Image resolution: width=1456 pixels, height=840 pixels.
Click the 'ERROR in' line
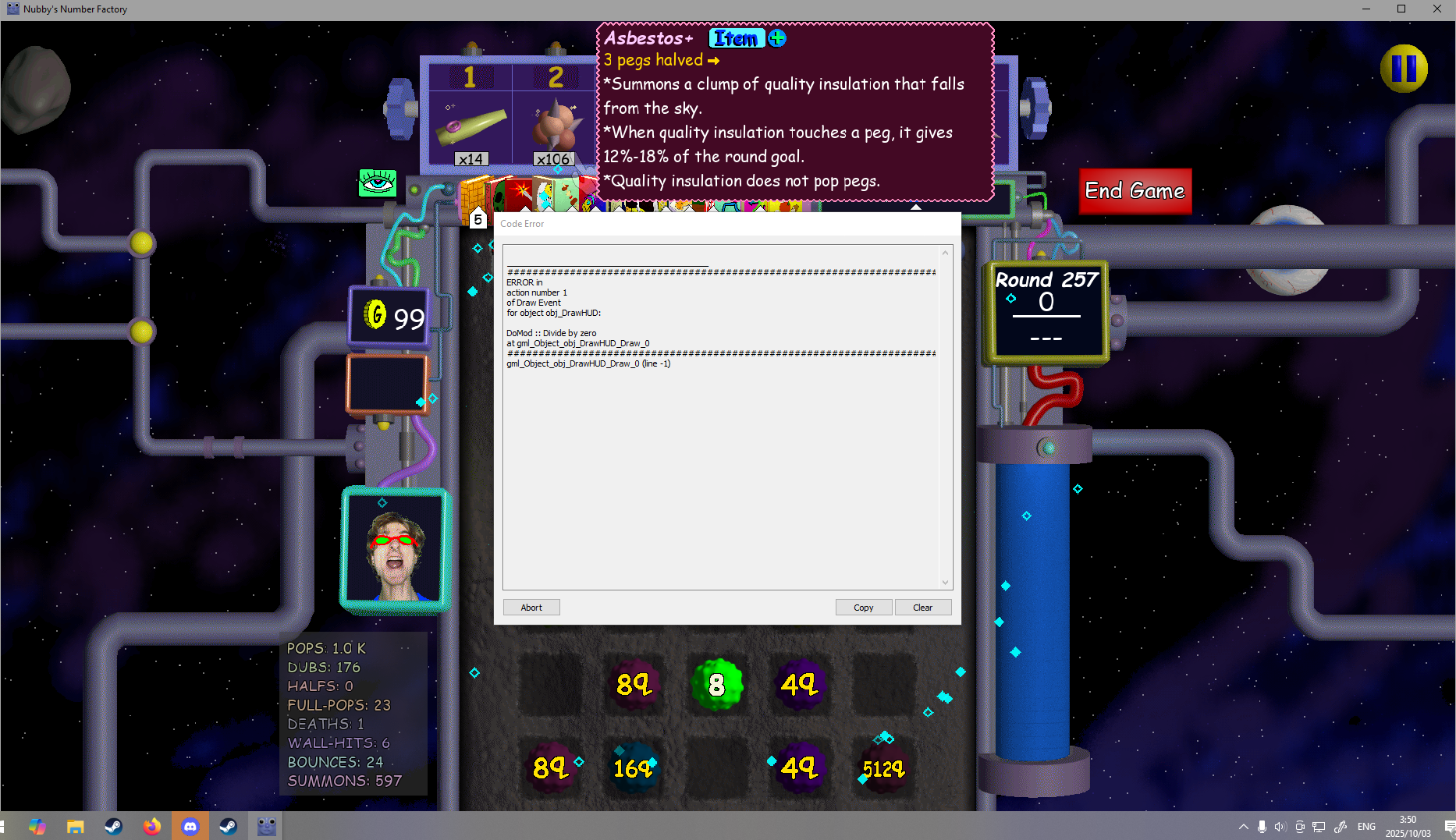[x=524, y=282]
